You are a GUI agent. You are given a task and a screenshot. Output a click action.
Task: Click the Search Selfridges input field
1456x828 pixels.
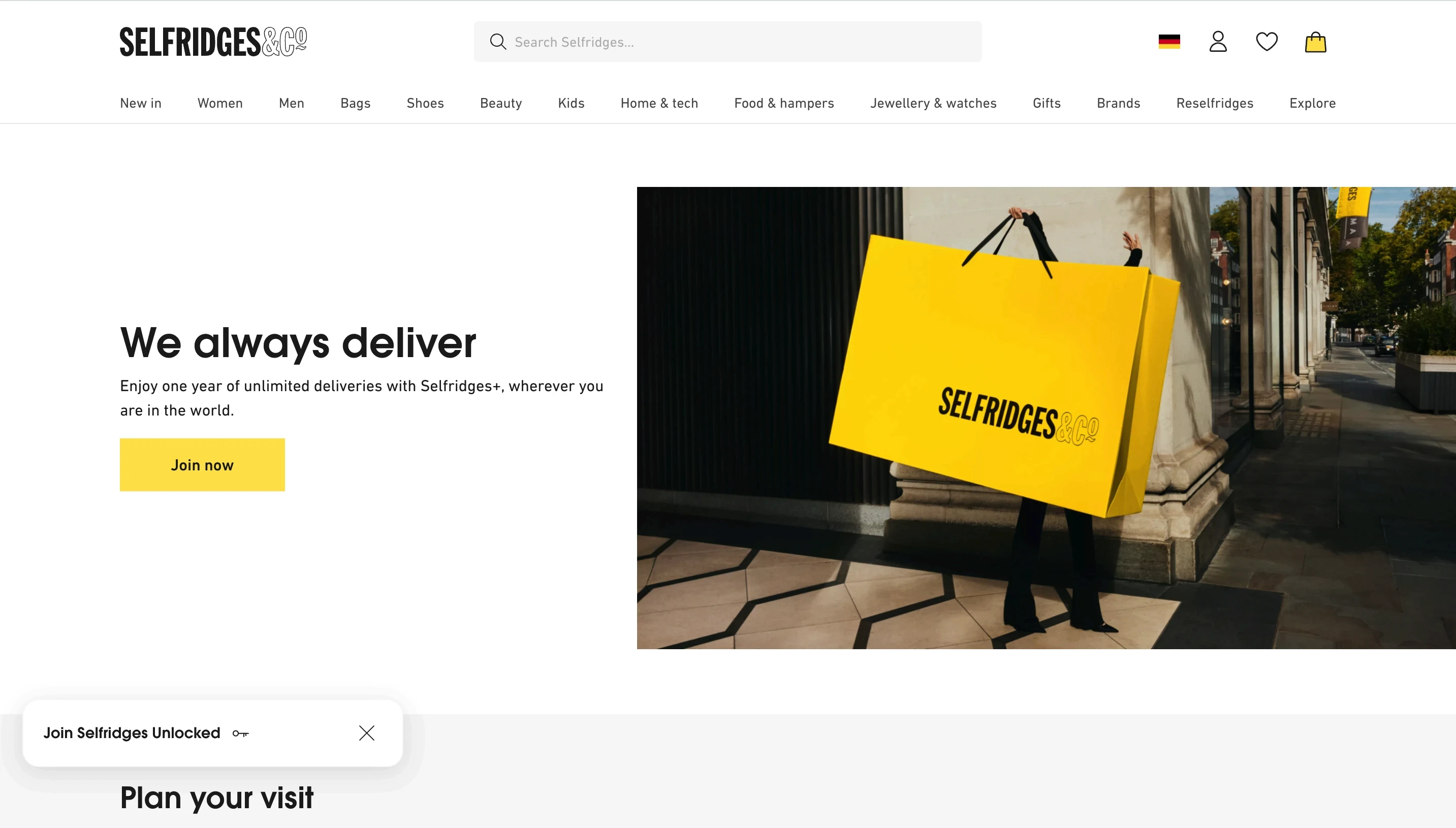click(727, 42)
